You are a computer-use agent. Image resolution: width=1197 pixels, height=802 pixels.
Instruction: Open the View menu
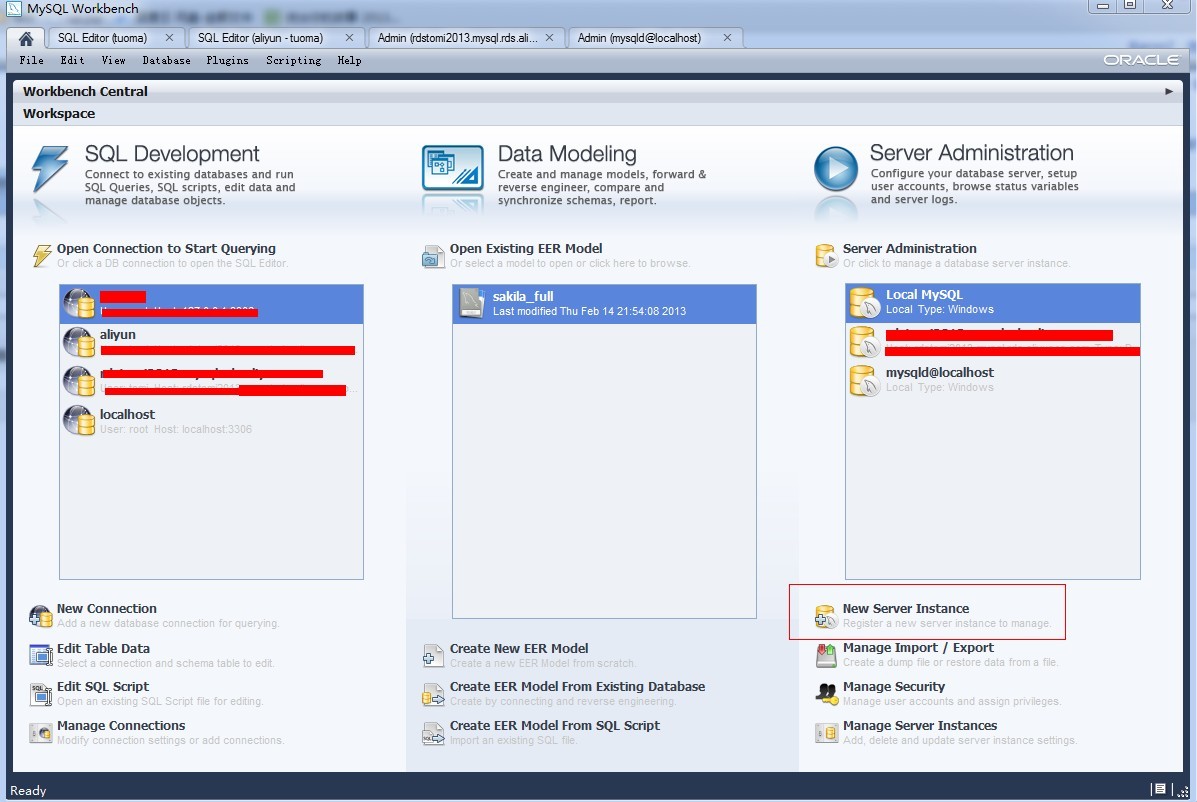(x=114, y=60)
